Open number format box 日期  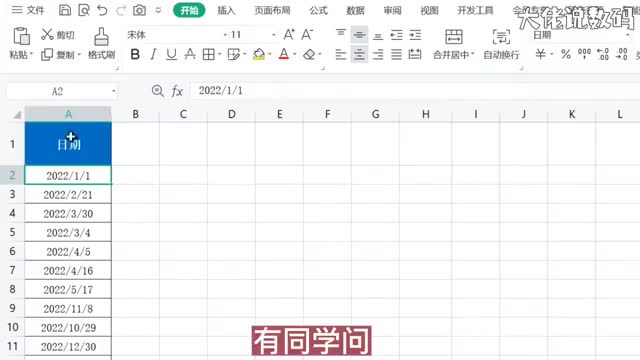(x=581, y=35)
